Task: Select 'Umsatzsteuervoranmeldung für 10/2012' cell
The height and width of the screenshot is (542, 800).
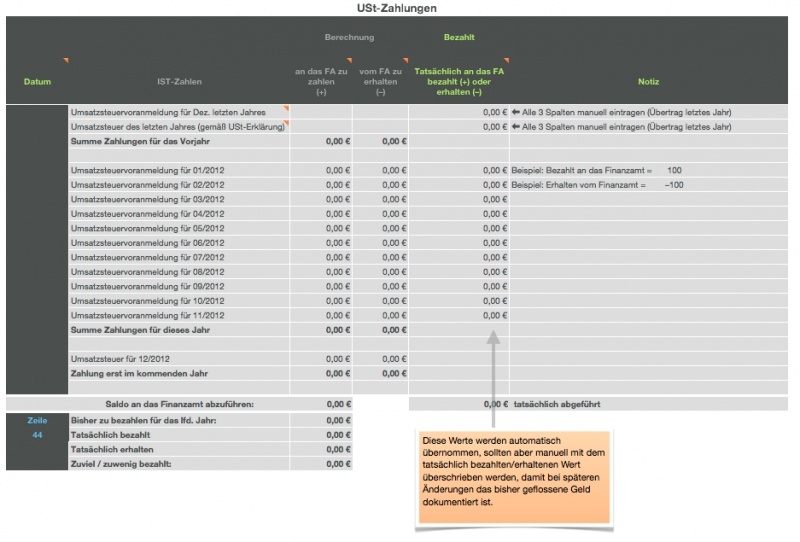Action: click(179, 301)
